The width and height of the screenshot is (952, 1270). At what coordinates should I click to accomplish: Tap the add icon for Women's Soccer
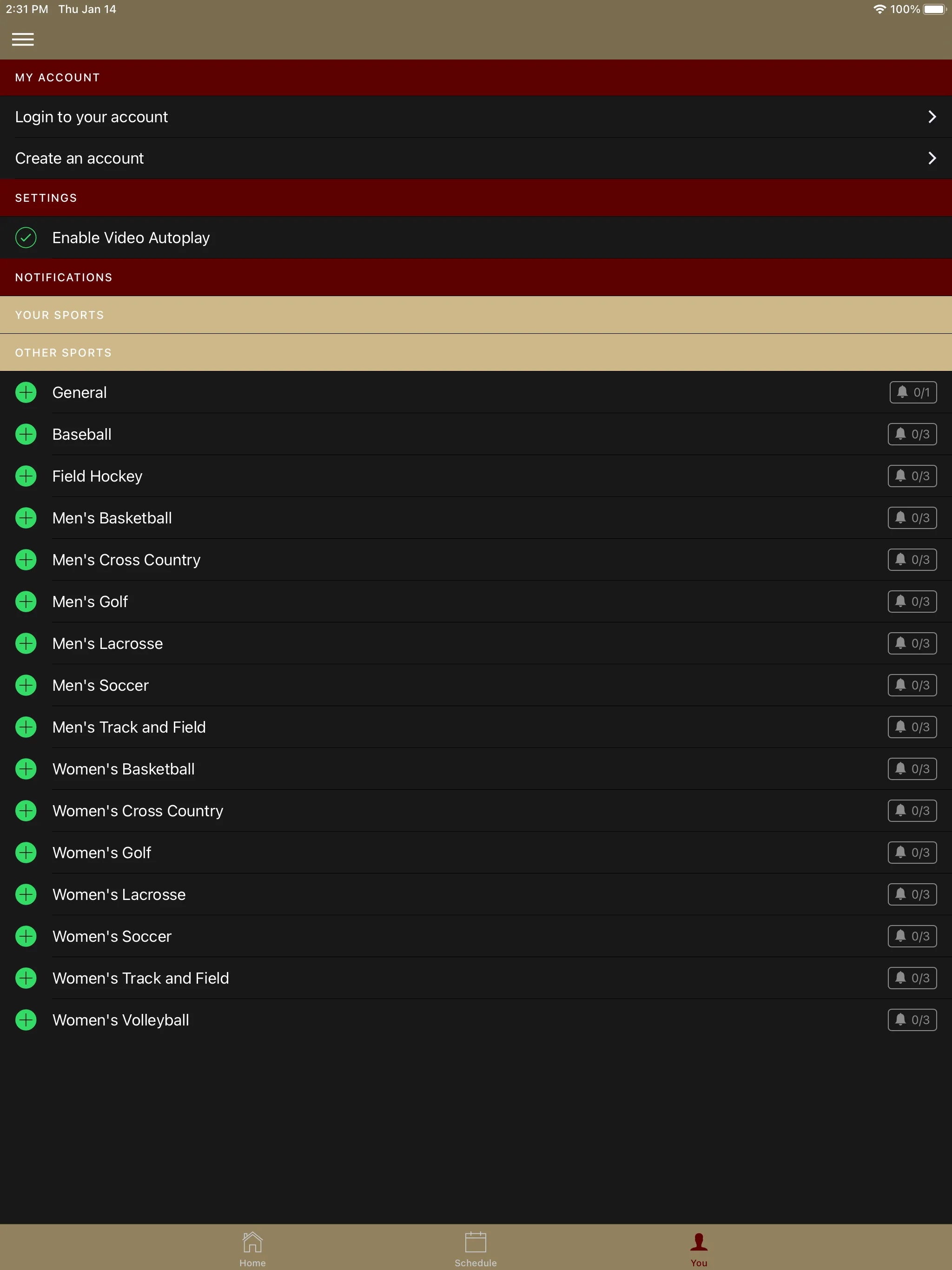pyautogui.click(x=27, y=936)
